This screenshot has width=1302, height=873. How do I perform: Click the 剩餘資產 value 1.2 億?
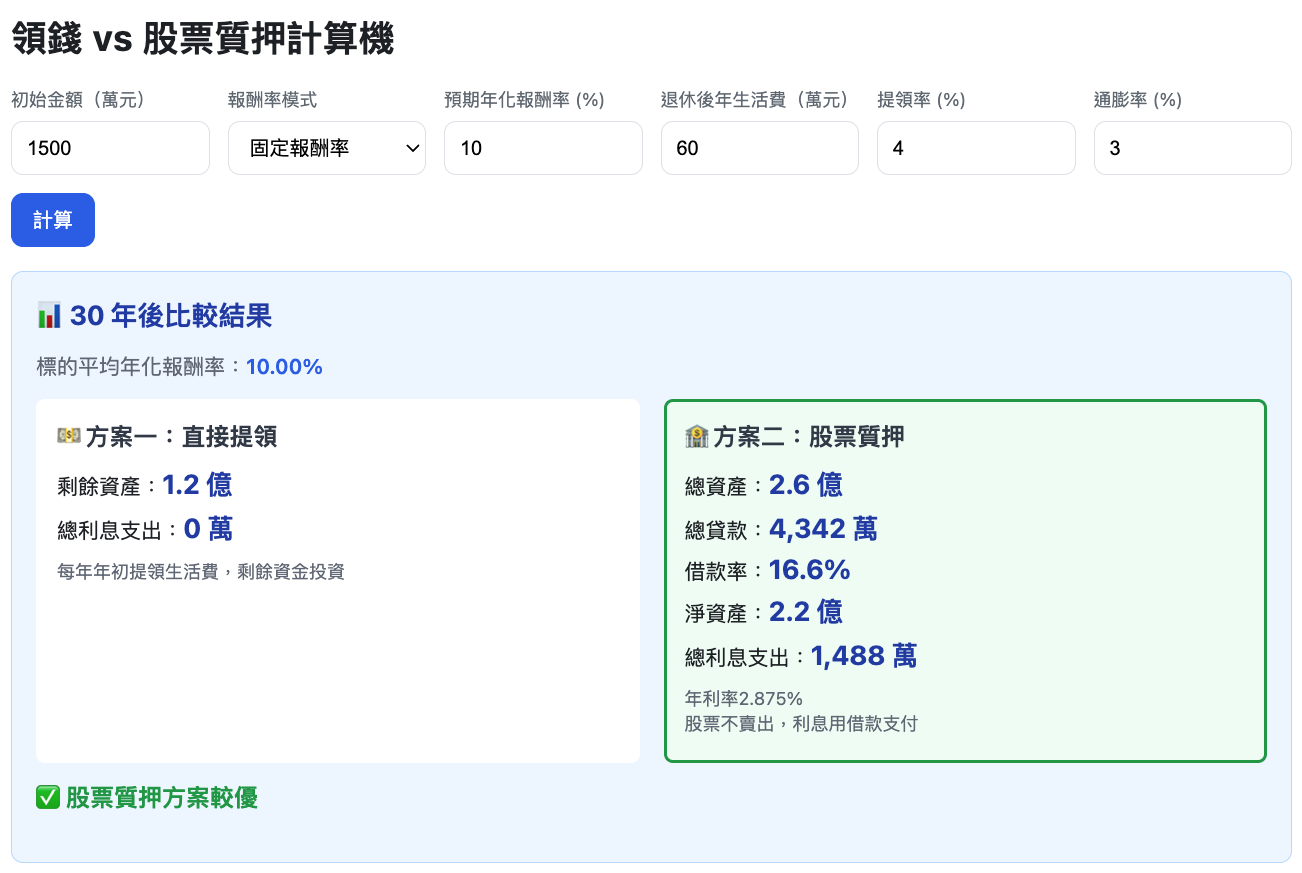(x=197, y=485)
